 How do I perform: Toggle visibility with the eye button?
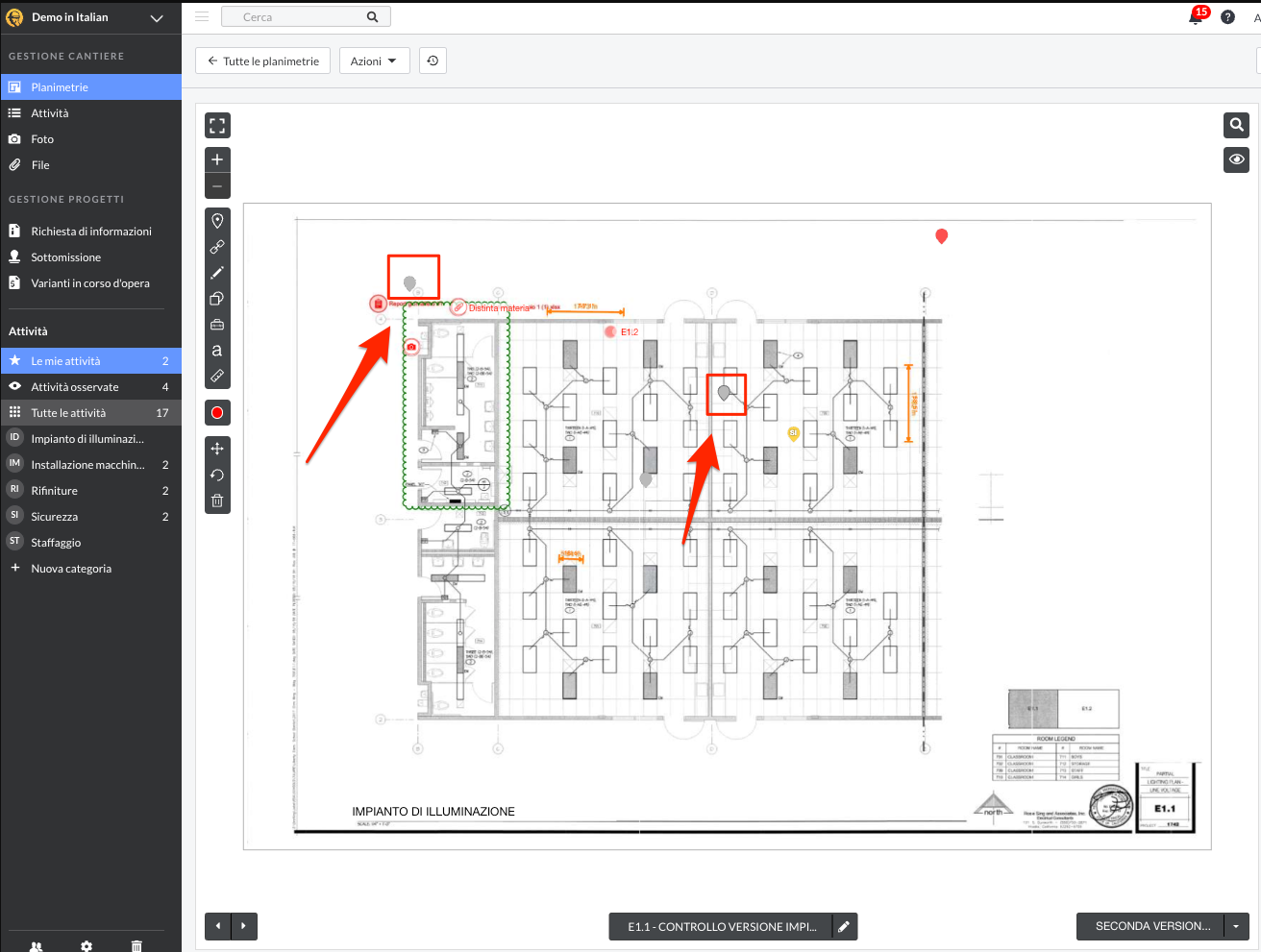point(1236,159)
